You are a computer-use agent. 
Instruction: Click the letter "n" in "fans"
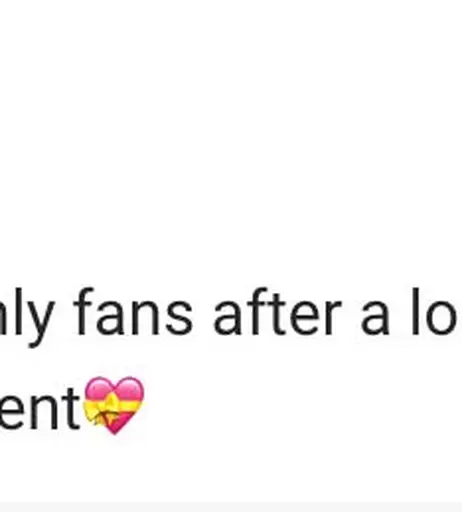pos(148,317)
